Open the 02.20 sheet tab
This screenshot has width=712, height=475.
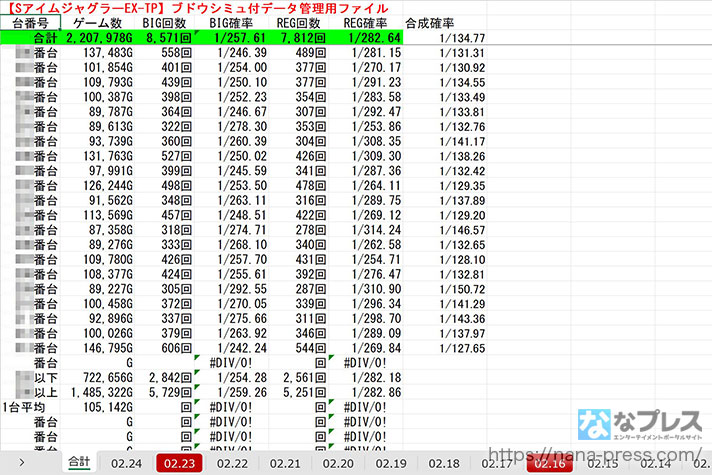[338, 463]
